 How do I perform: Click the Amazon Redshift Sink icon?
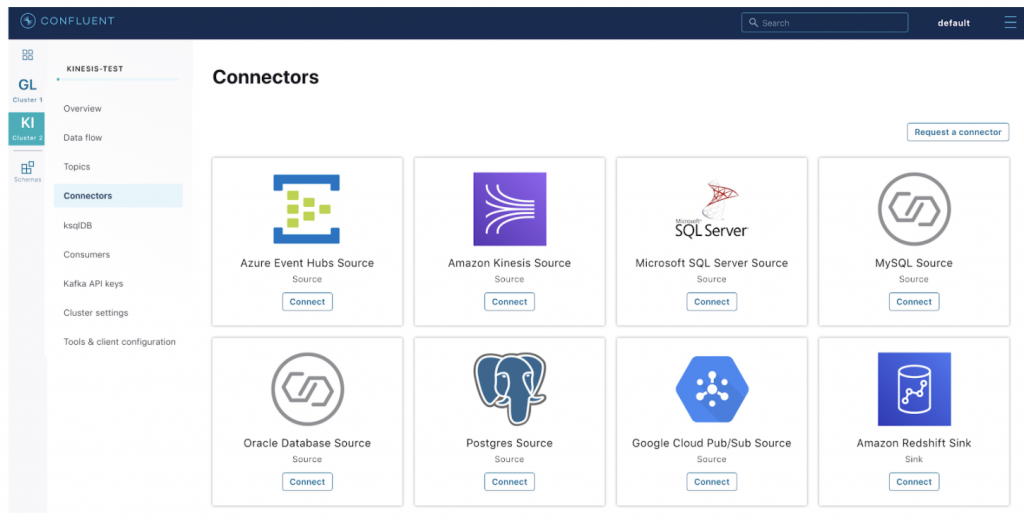pyautogui.click(x=913, y=389)
